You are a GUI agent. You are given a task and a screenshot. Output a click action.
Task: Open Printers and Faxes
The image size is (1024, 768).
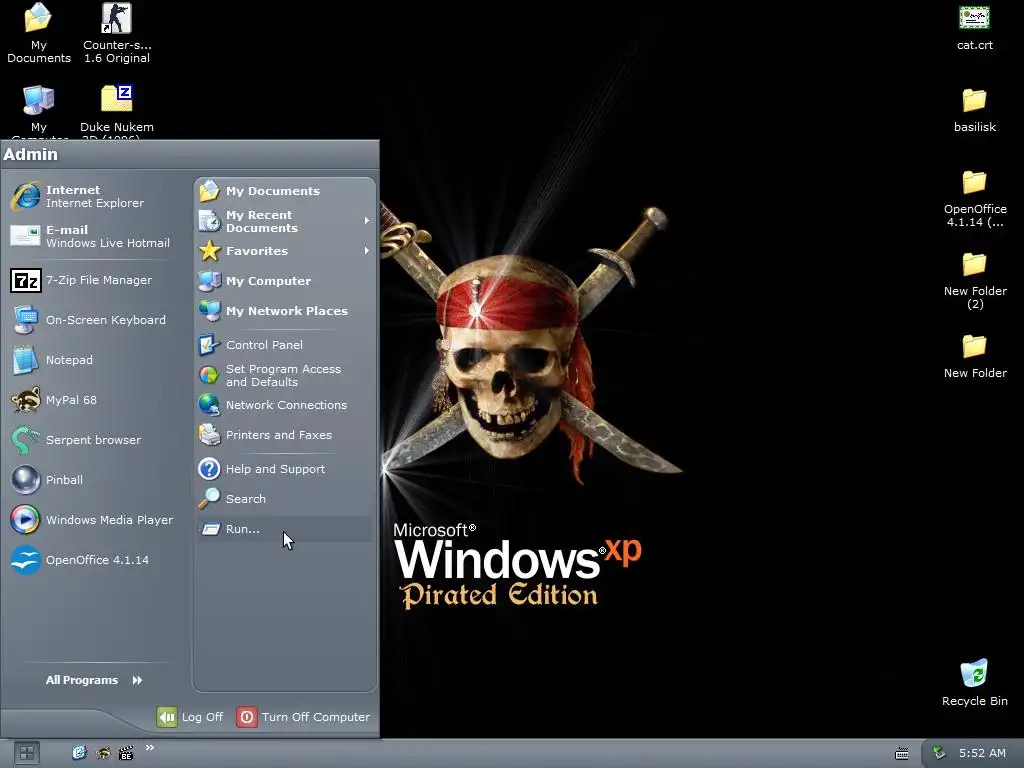[285, 435]
